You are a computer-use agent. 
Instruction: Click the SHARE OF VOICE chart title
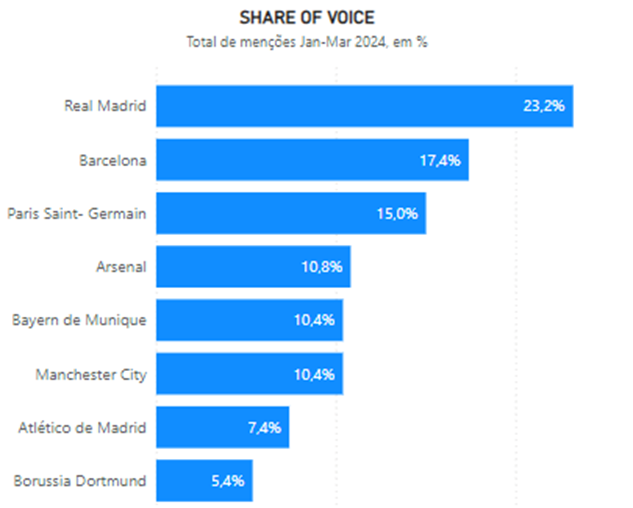click(x=308, y=19)
